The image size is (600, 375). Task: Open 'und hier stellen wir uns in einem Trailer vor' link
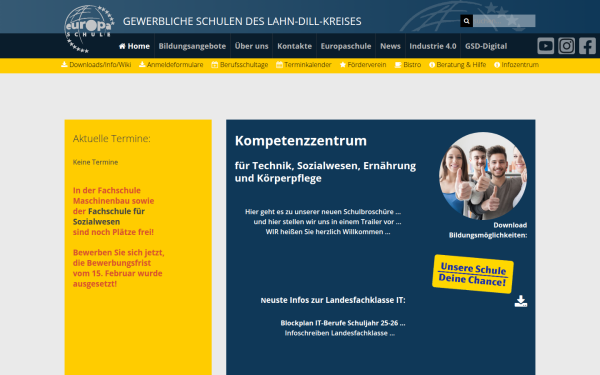(327, 222)
